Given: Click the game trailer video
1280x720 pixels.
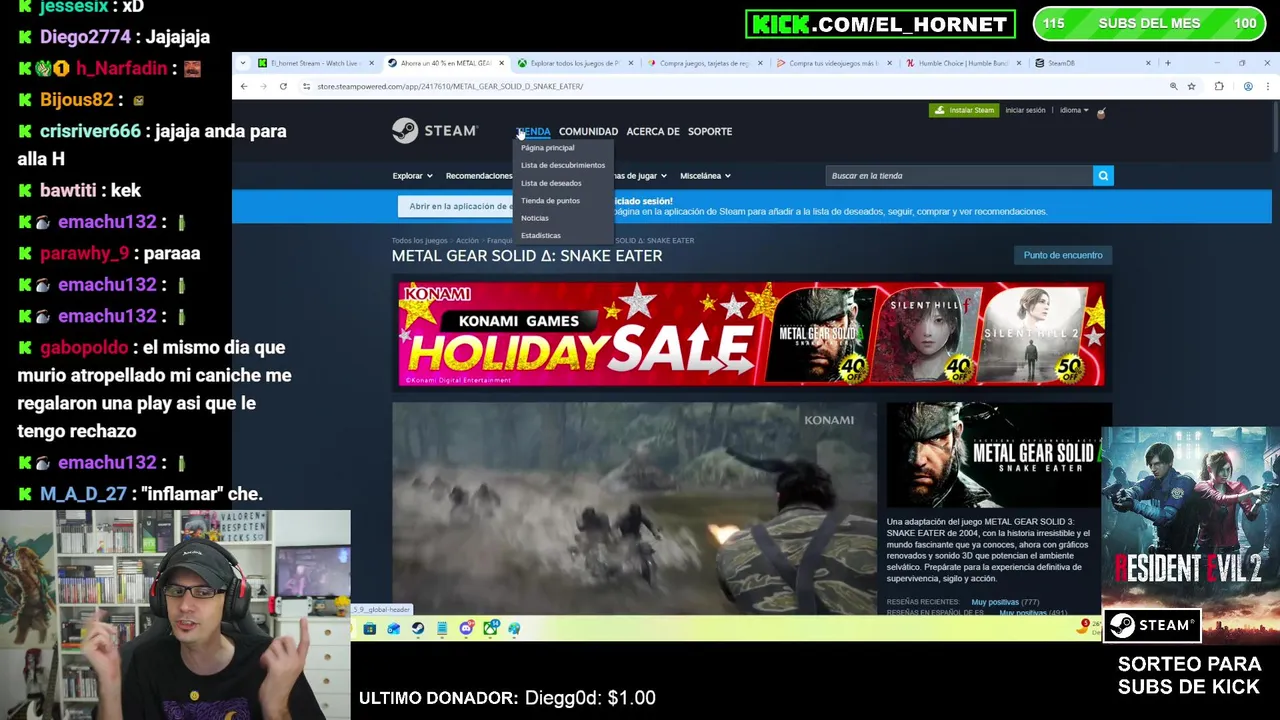Looking at the screenshot, I should [x=634, y=508].
